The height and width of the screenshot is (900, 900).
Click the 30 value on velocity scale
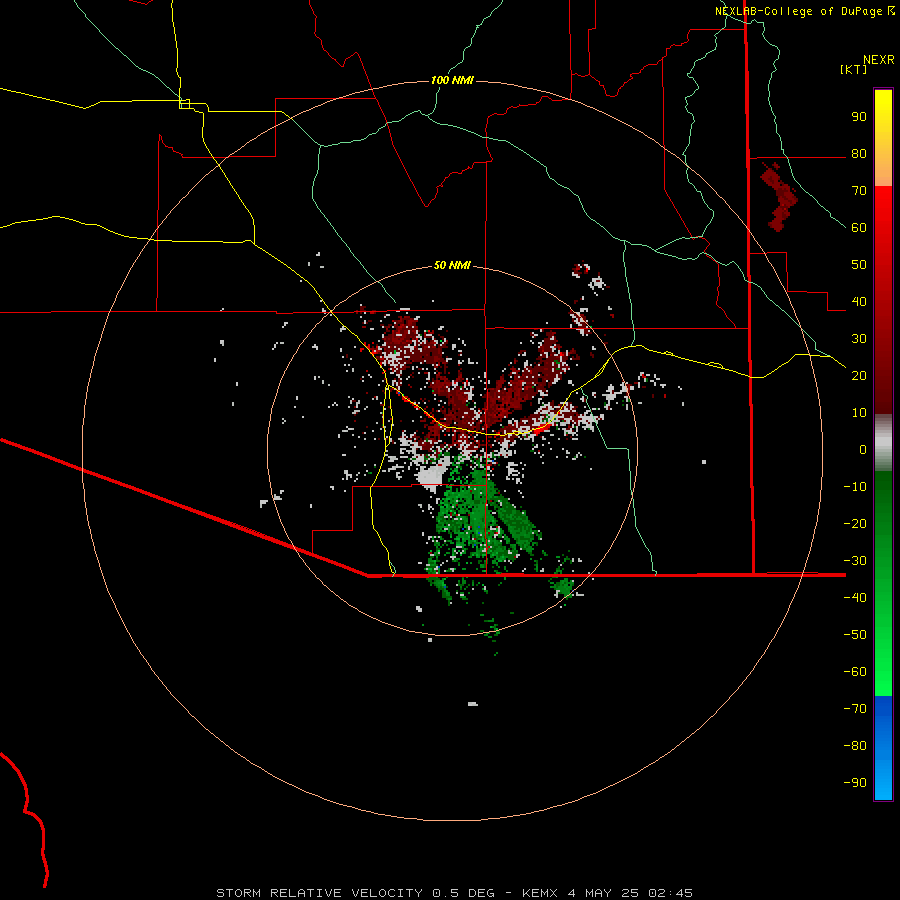point(859,339)
